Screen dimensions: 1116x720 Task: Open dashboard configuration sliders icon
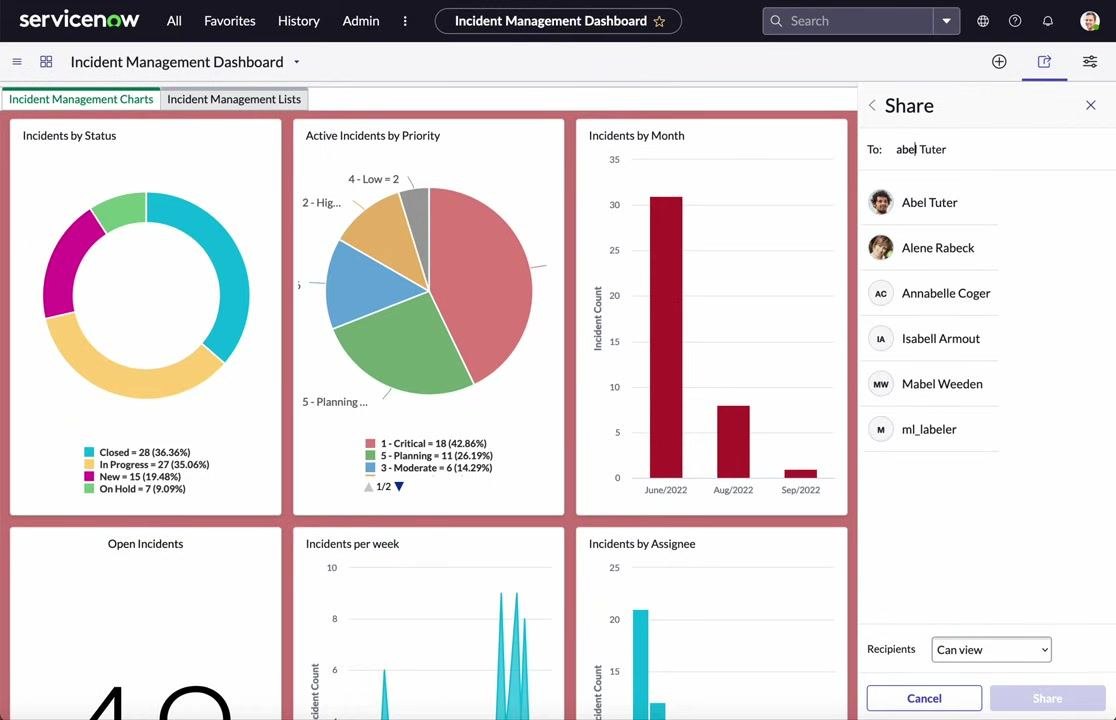[1090, 62]
